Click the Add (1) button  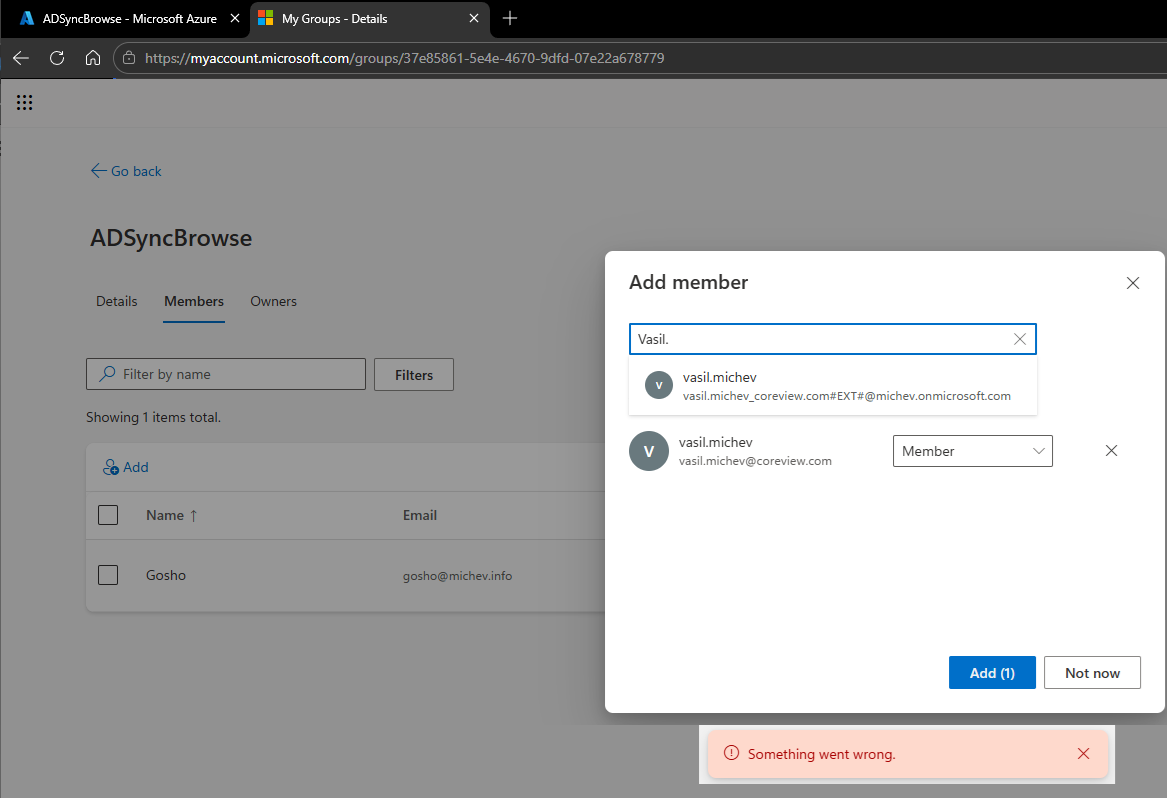point(992,673)
